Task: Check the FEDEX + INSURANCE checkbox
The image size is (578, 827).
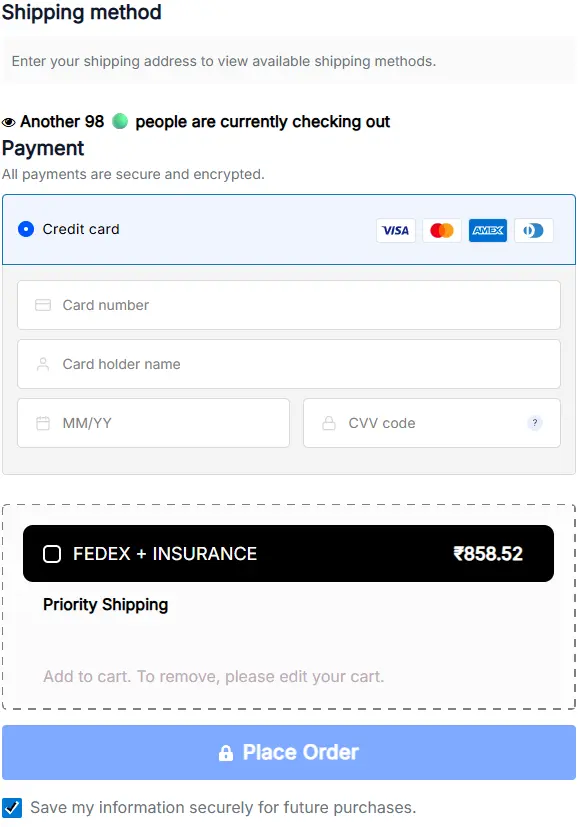Action: pyautogui.click(x=52, y=553)
